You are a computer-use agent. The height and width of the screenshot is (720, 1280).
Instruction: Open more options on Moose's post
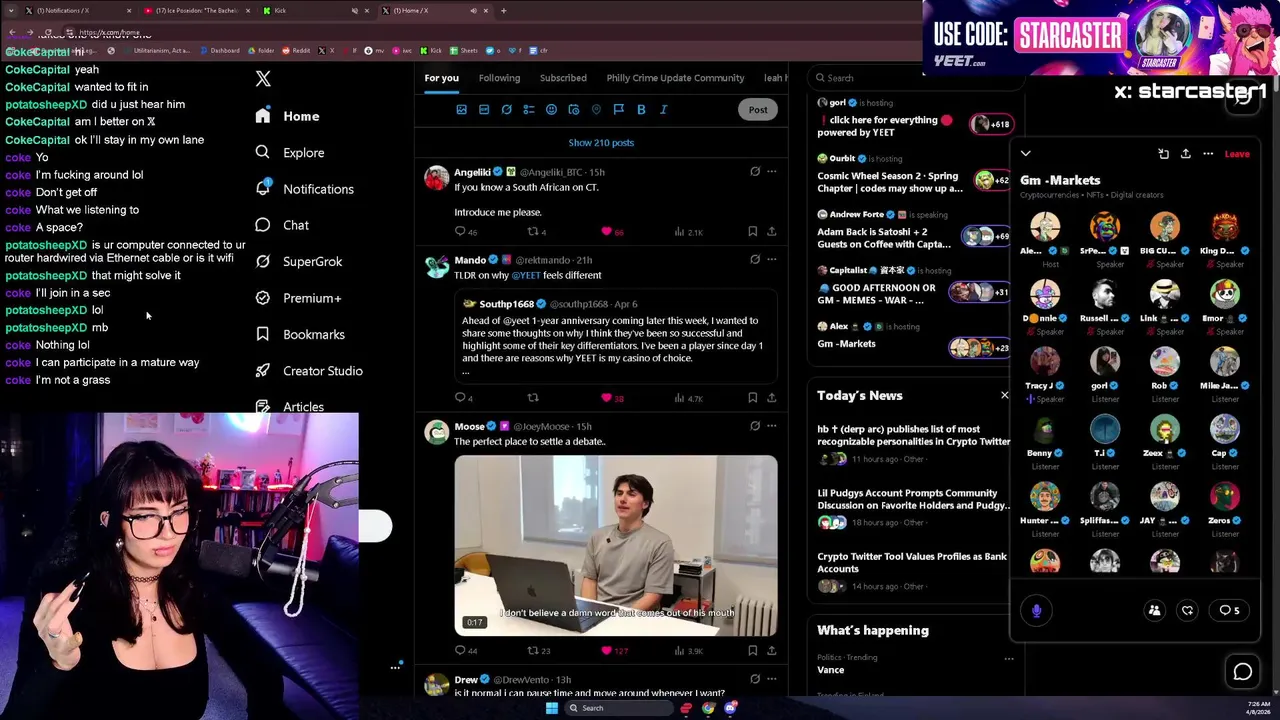[772, 426]
